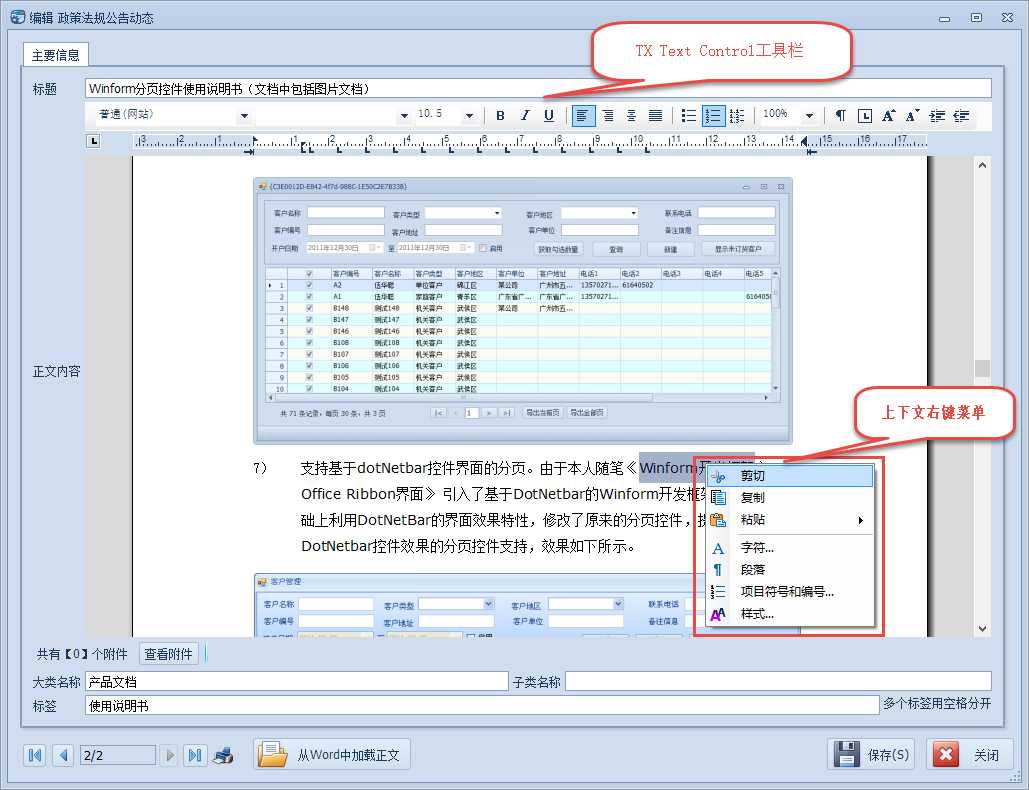Image resolution: width=1029 pixels, height=790 pixels.
Task: Apply structured multilevel list formatting
Action: click(x=737, y=116)
